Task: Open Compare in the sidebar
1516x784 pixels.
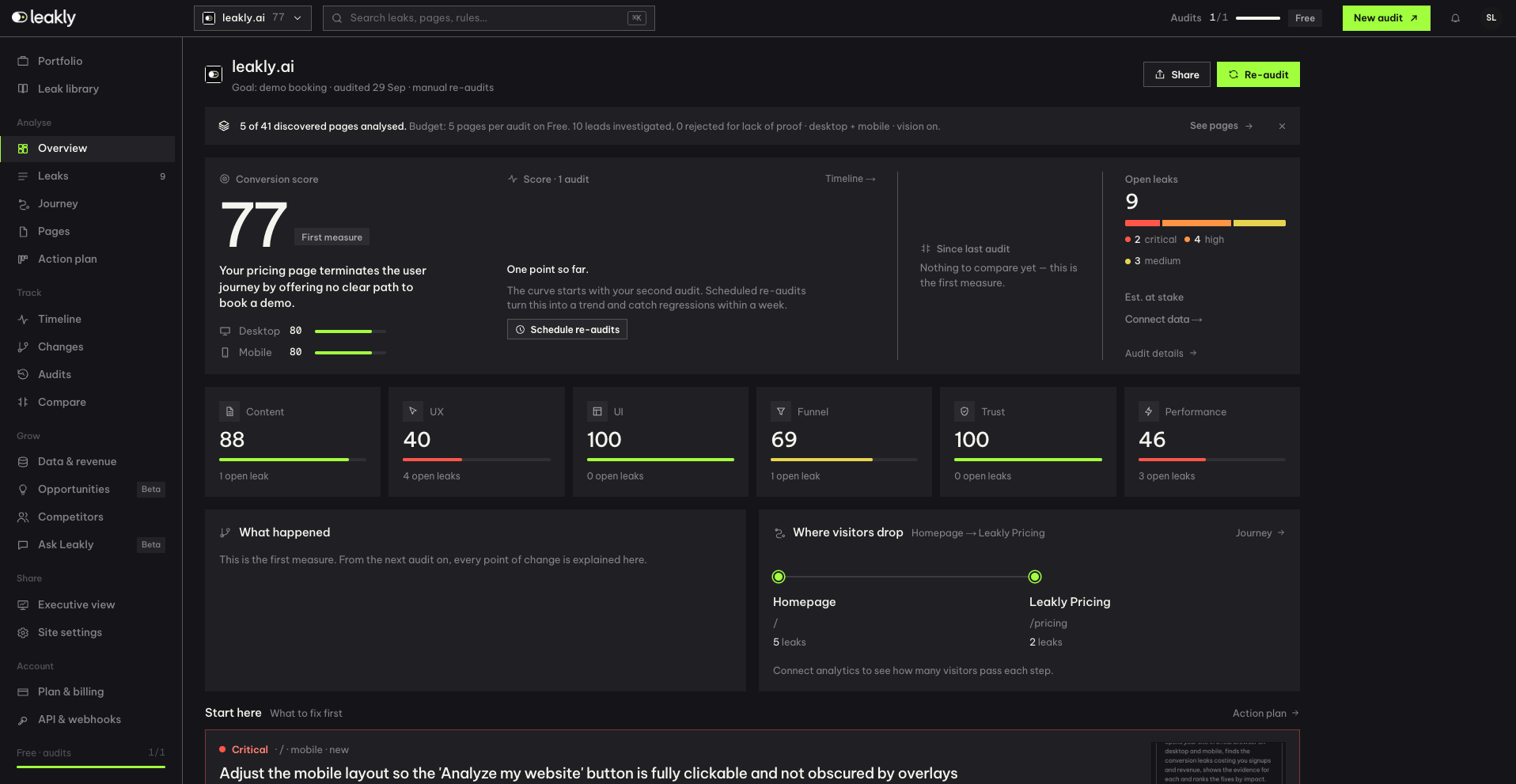Action: click(88, 402)
